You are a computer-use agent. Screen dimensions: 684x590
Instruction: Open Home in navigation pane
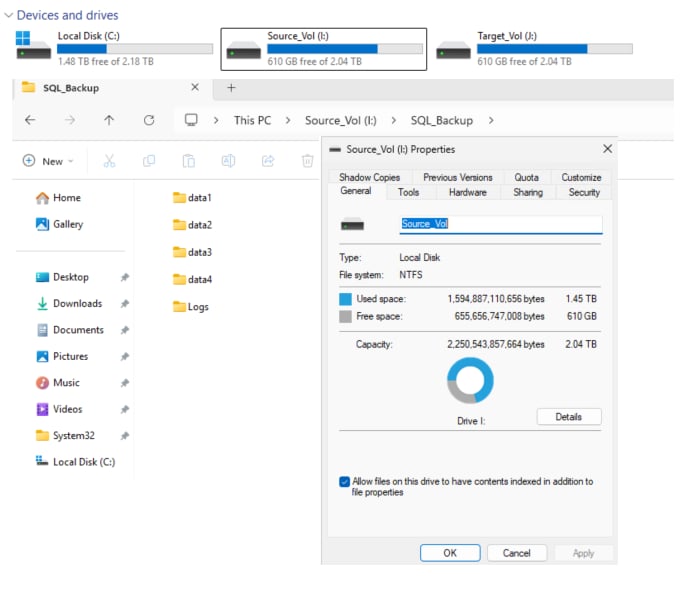point(58,198)
